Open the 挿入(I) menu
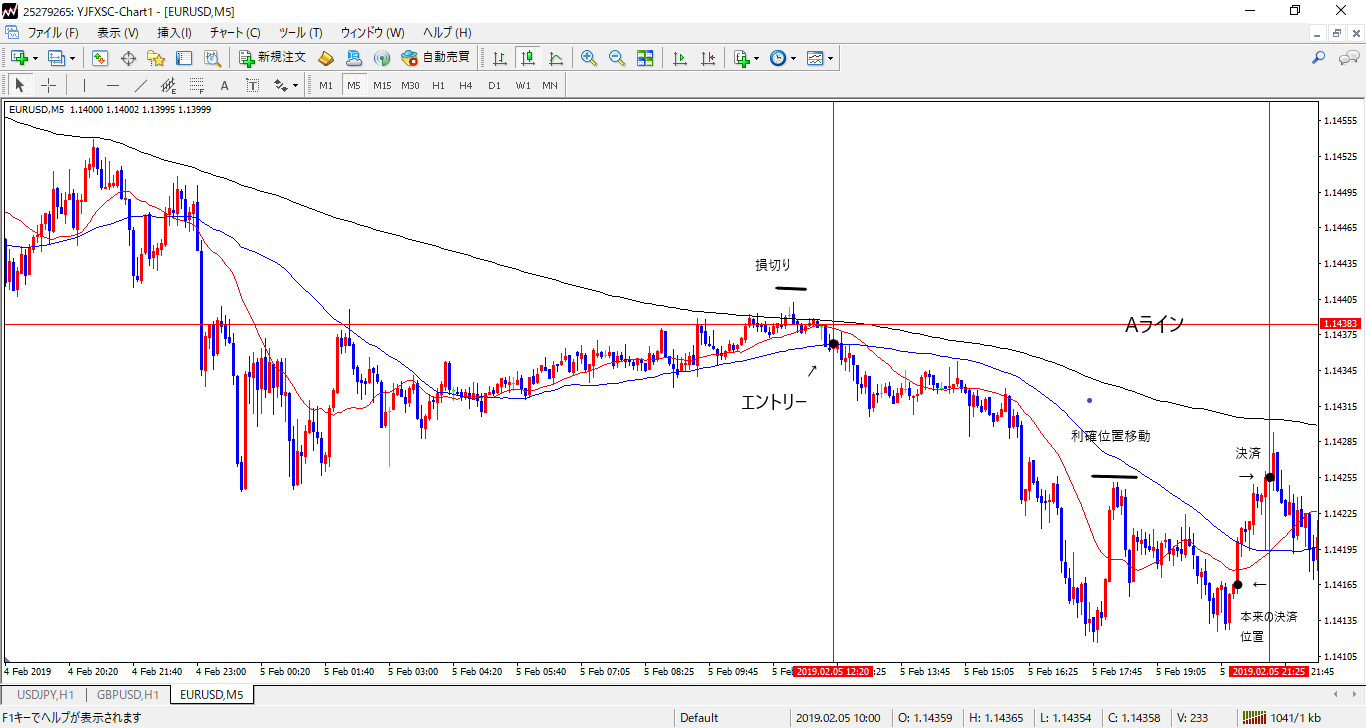The height and width of the screenshot is (728, 1366). point(175,32)
